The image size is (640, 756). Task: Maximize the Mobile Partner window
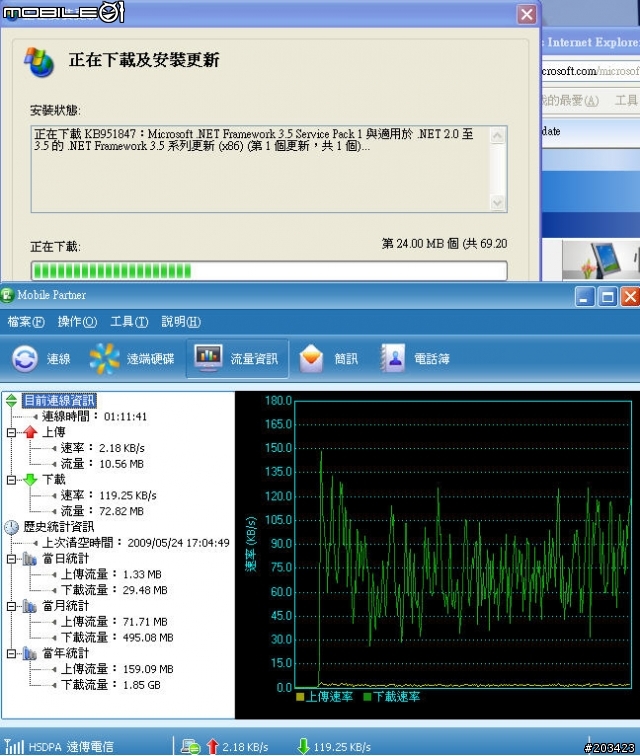(x=607, y=296)
